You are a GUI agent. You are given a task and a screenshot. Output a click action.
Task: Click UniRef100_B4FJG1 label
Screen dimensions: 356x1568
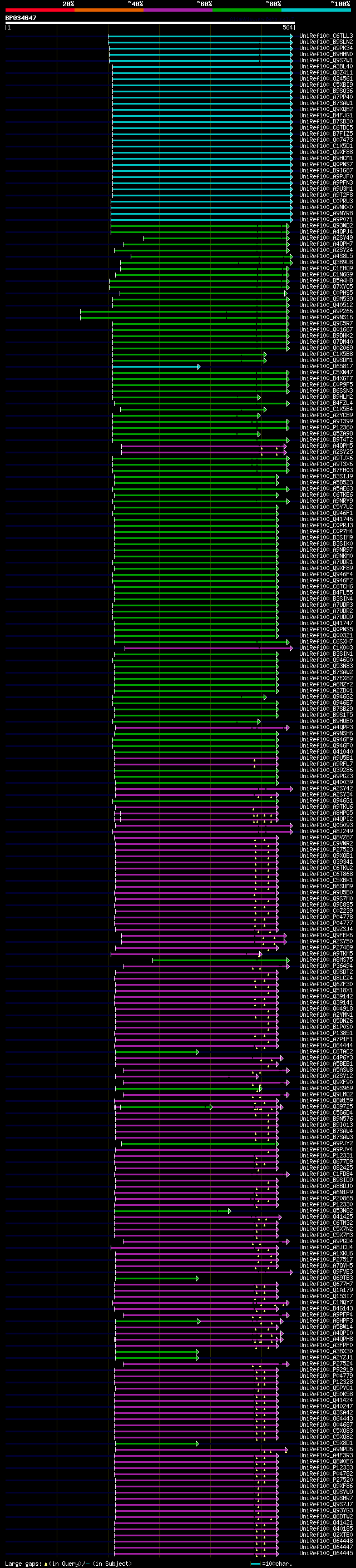tap(326, 115)
